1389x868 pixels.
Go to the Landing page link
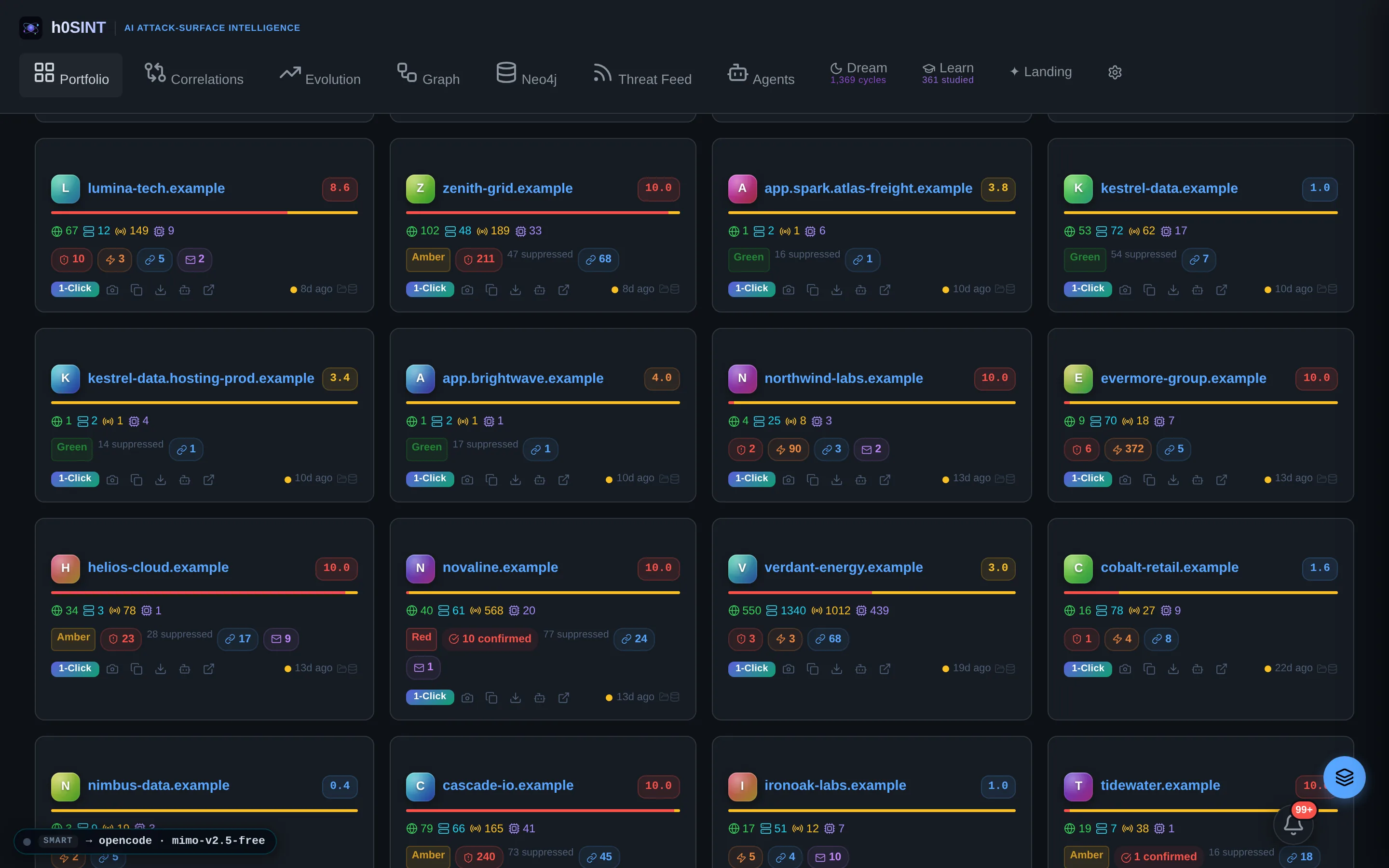pyautogui.click(x=1041, y=72)
